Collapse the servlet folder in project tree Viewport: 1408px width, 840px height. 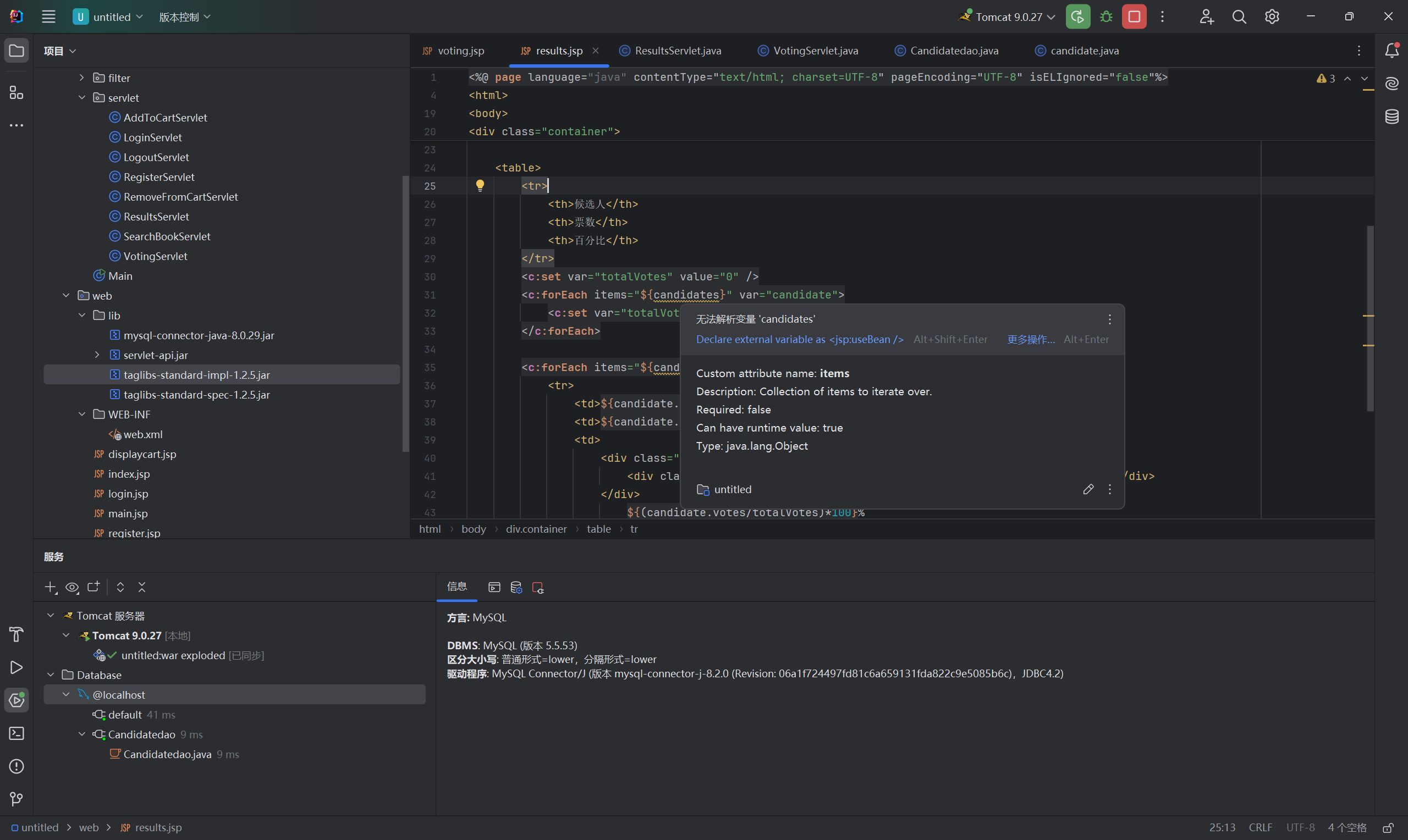click(x=81, y=97)
